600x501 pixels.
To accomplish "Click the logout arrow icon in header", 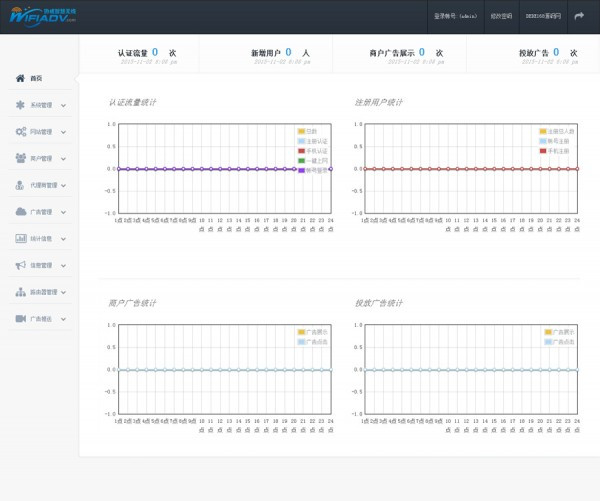I will [x=578, y=16].
